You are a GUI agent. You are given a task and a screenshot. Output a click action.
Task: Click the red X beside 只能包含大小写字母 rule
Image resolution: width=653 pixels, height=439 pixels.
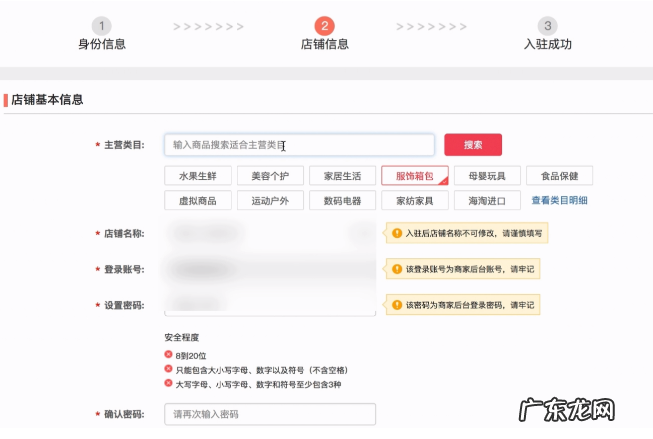(x=168, y=369)
